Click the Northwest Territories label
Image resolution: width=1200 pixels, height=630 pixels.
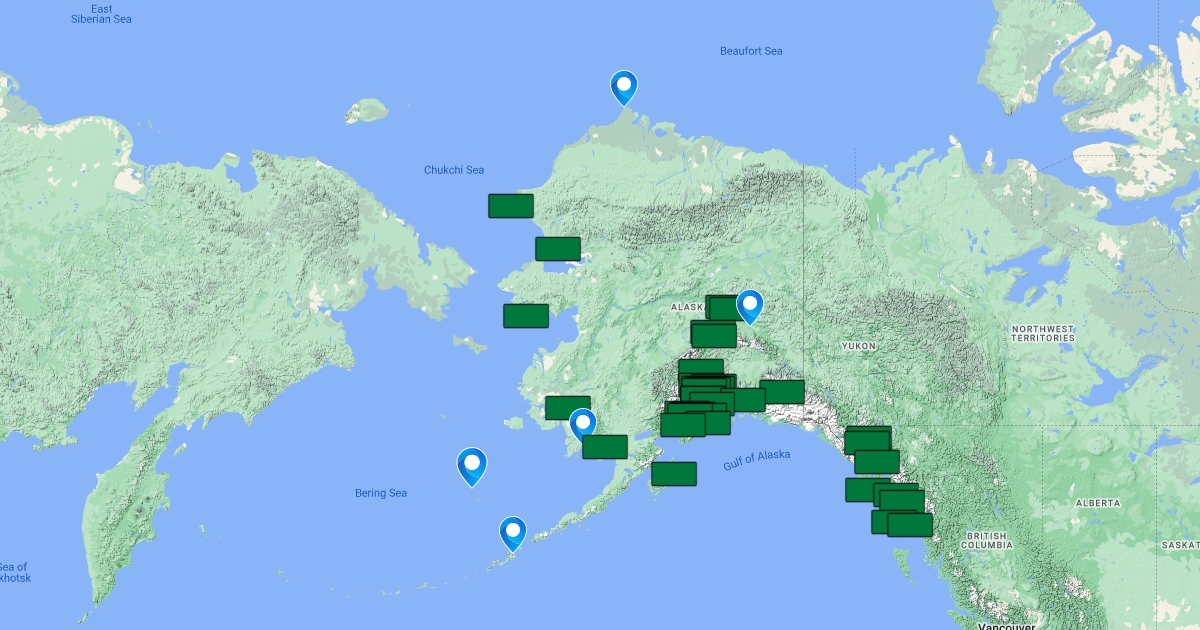(x=1042, y=333)
